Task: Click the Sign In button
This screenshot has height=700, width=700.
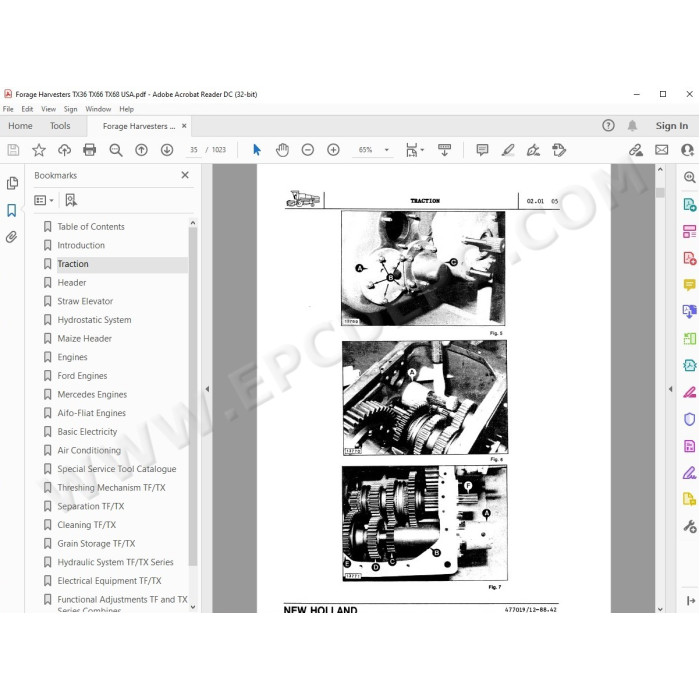Action: coord(671,126)
